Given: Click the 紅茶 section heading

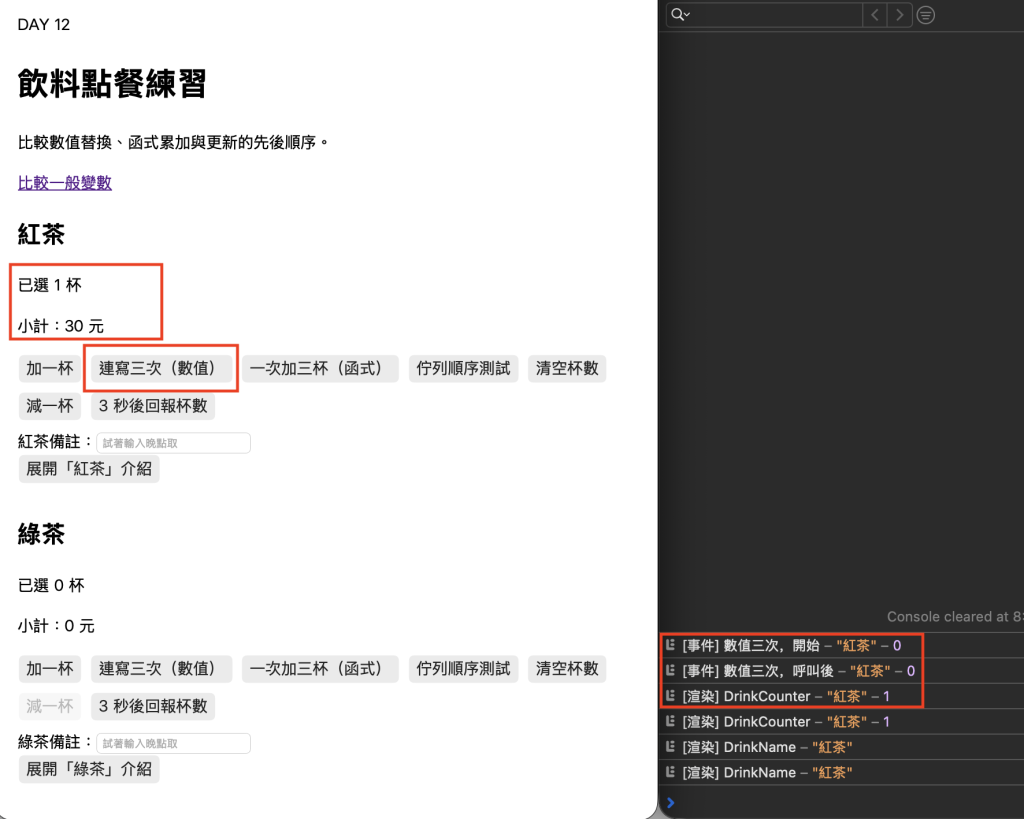Looking at the screenshot, I should [41, 234].
